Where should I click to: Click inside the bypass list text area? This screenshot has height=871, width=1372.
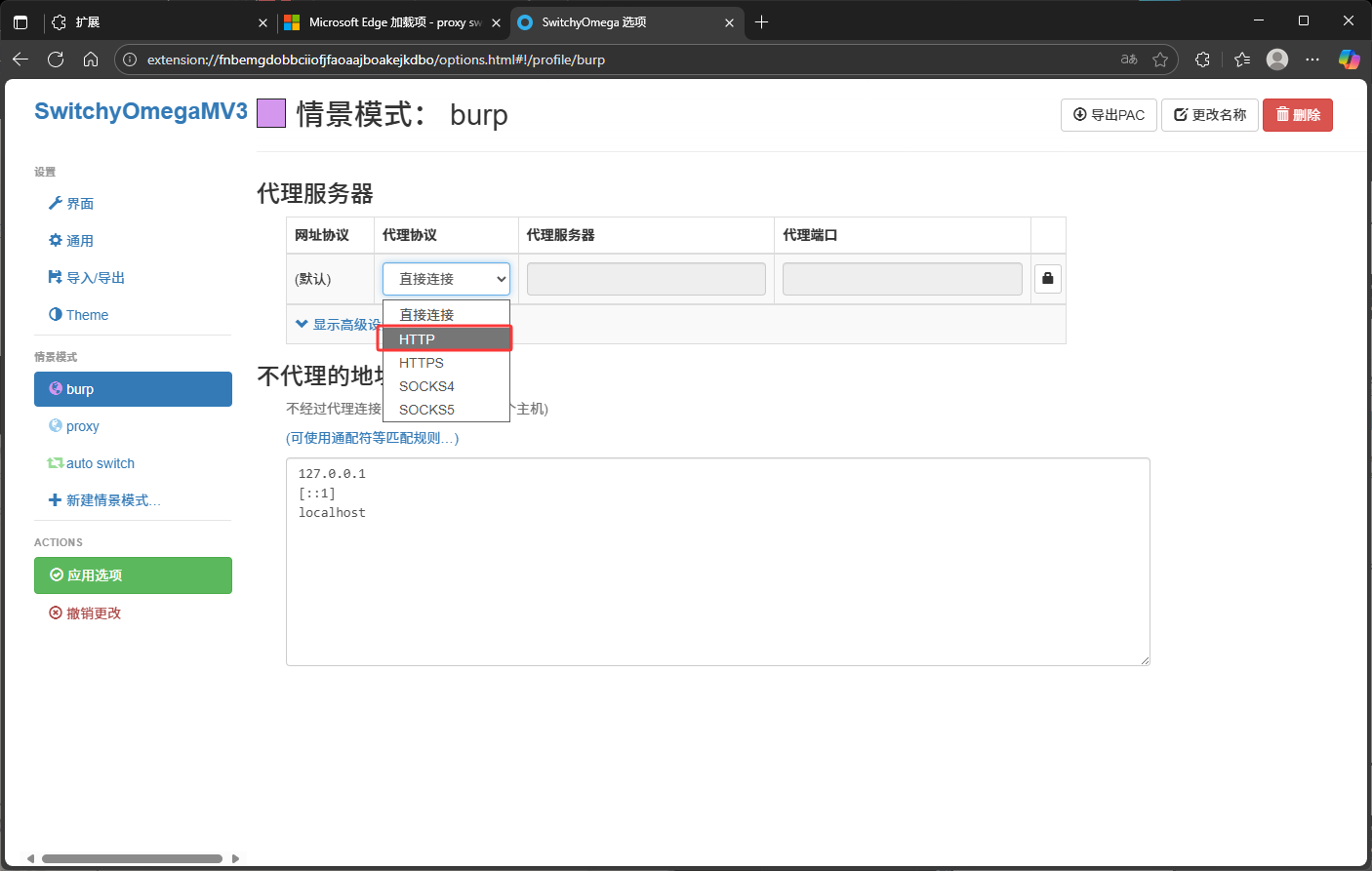[x=718, y=562]
